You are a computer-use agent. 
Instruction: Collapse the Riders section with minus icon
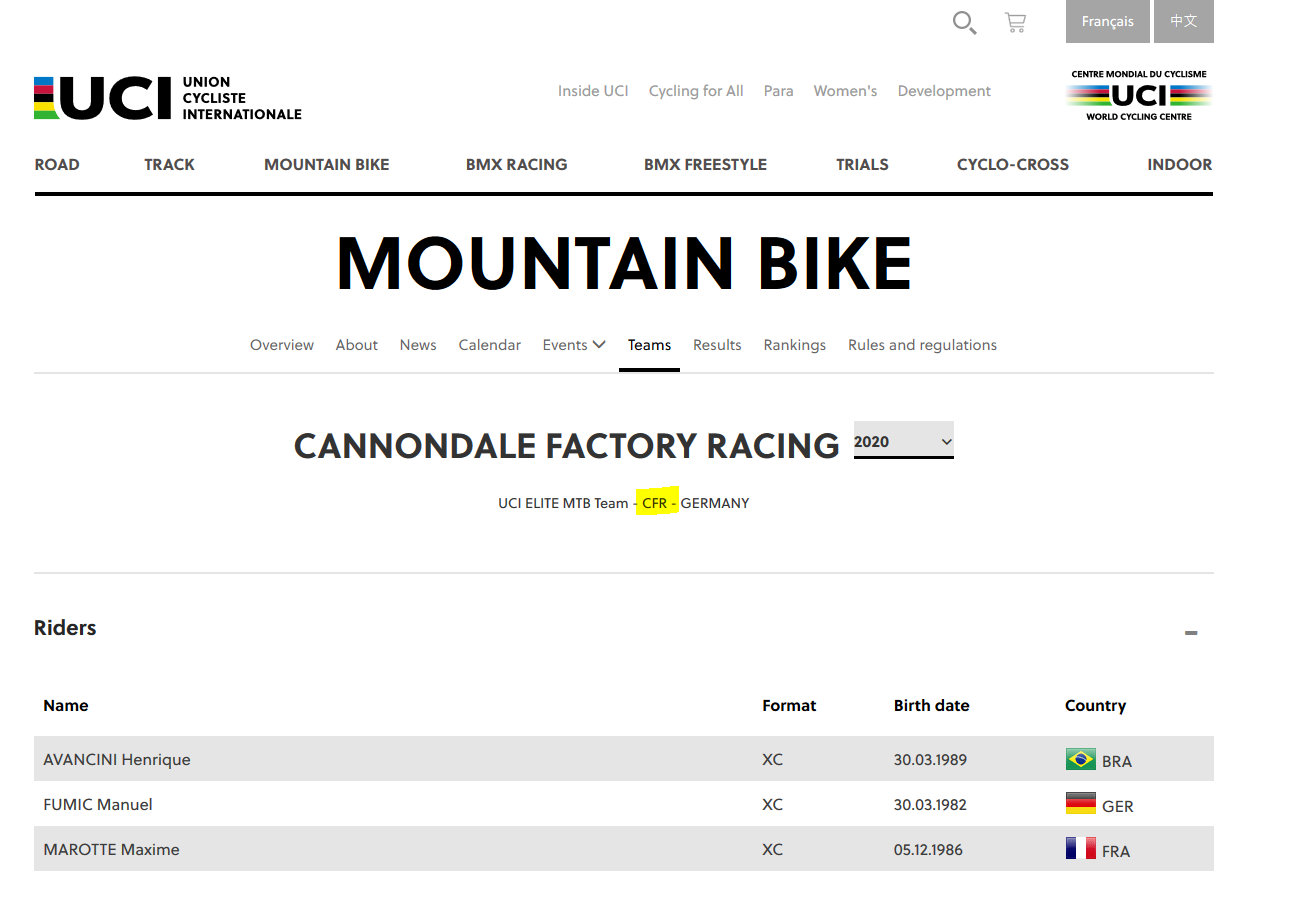[x=1190, y=633]
